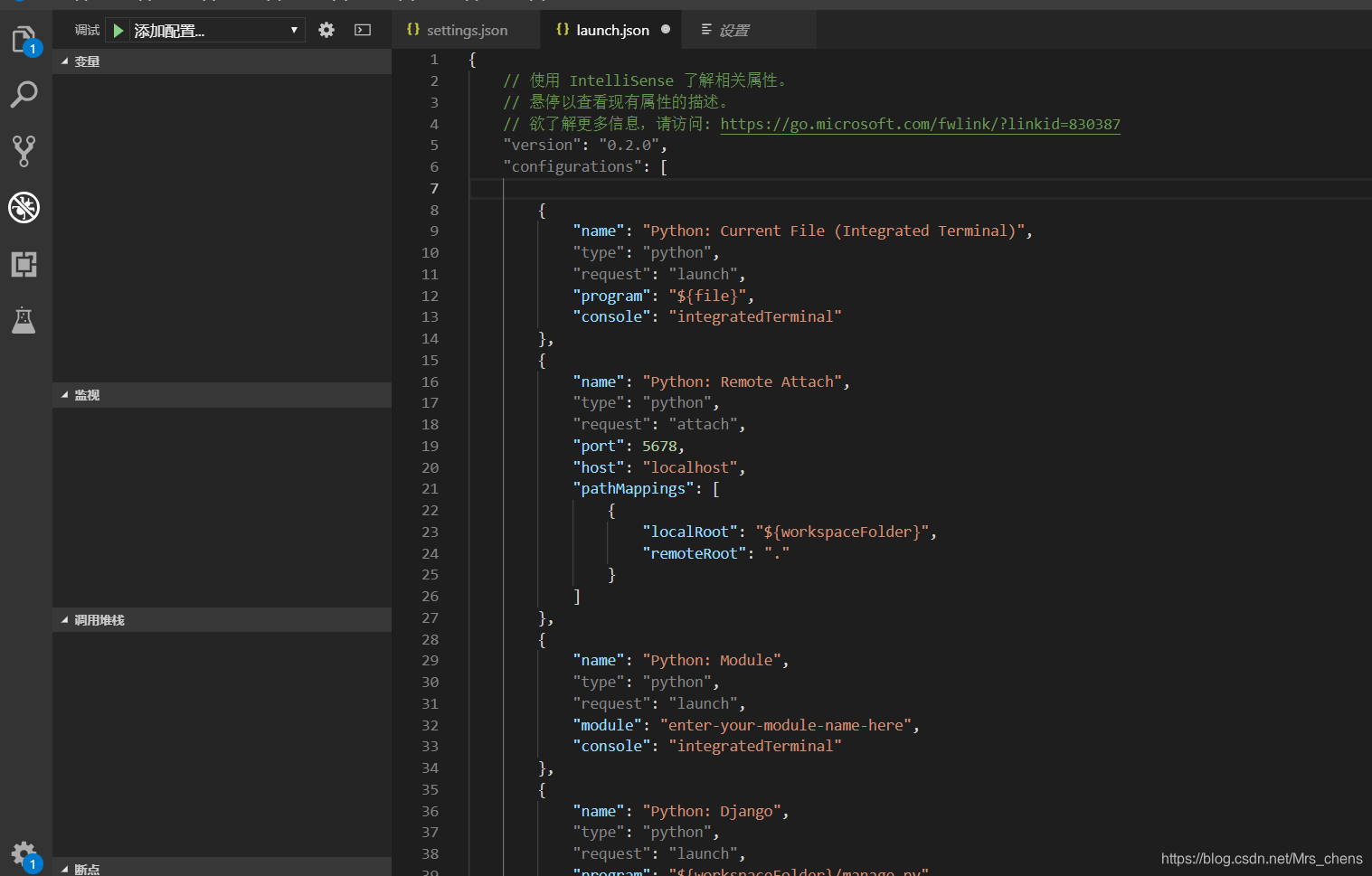
Task: Click the unsaved dot on launch.json tab
Action: pos(666,29)
